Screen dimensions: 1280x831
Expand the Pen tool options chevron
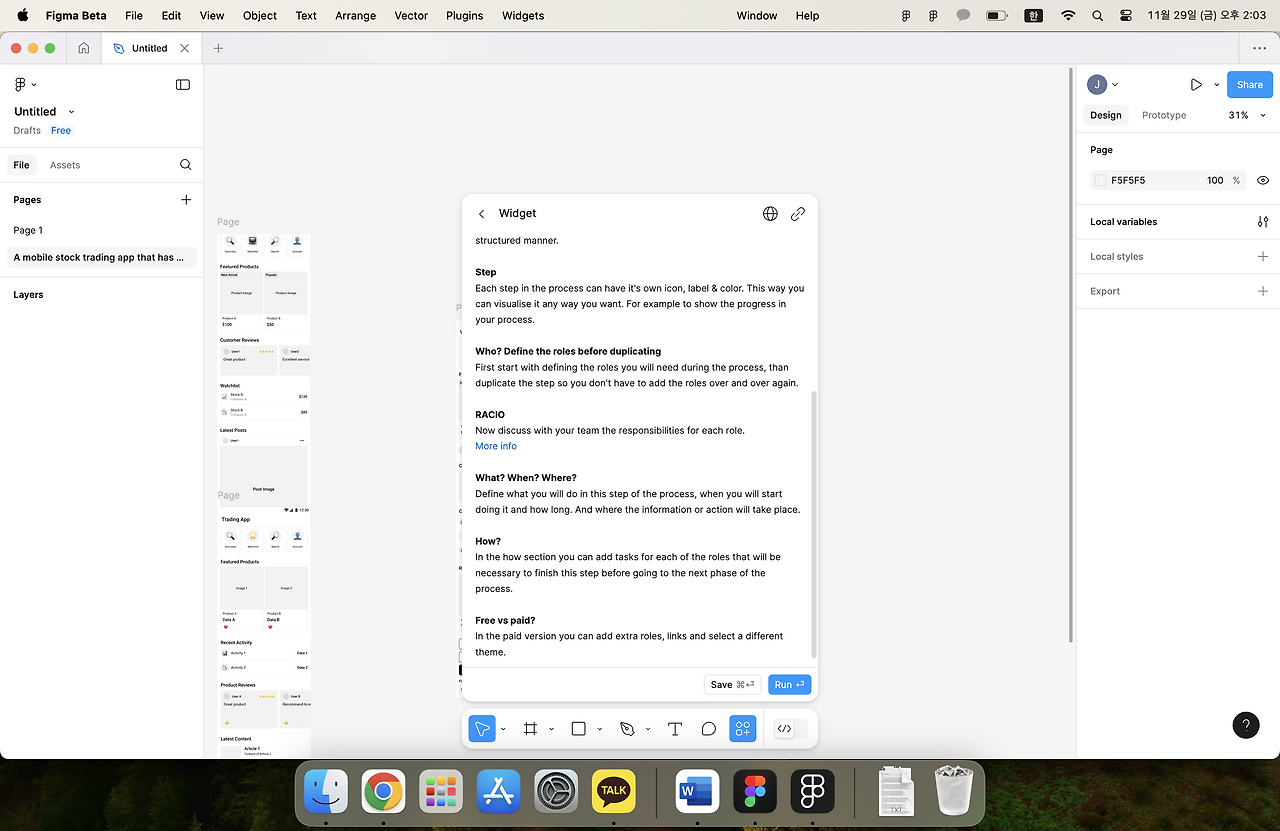[648, 730]
